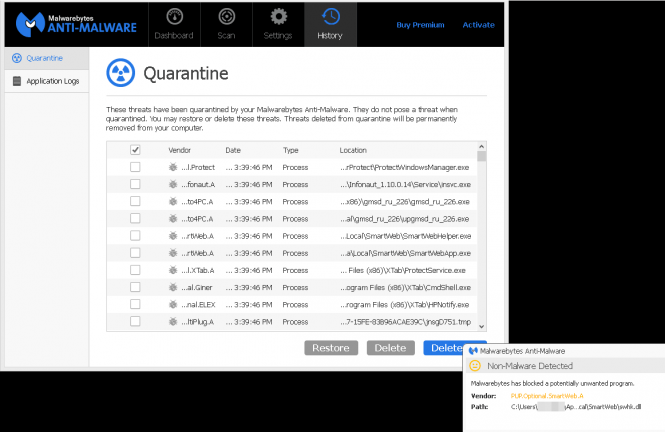Sort list by Type column header
Viewport: 665px width, 432px height.
click(291, 150)
